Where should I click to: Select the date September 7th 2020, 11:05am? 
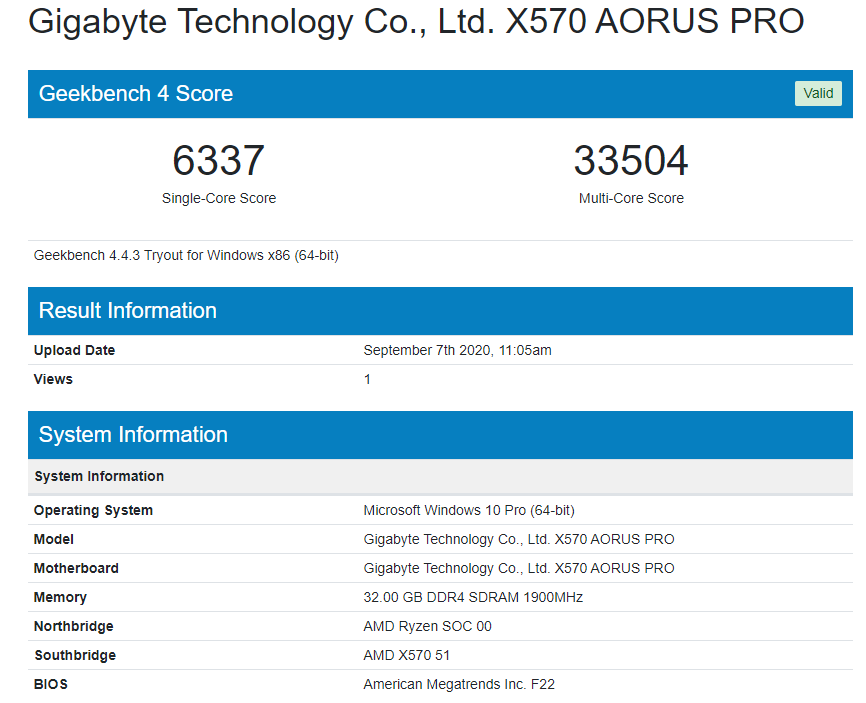pyautogui.click(x=457, y=350)
